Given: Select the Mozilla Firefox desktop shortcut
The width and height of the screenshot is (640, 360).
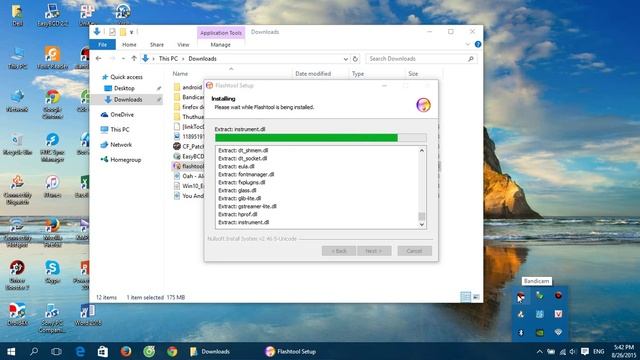Looking at the screenshot, I should pos(52,233).
